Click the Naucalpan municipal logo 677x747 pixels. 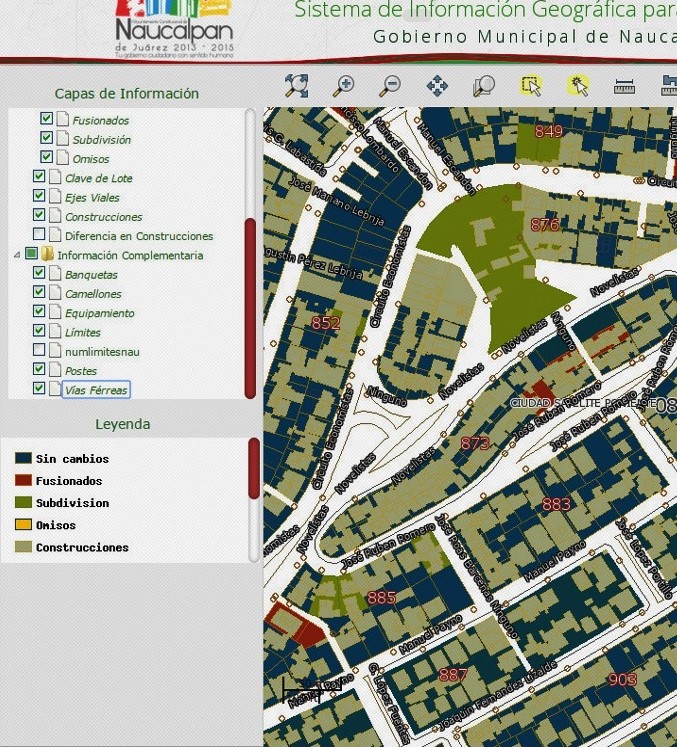click(174, 28)
